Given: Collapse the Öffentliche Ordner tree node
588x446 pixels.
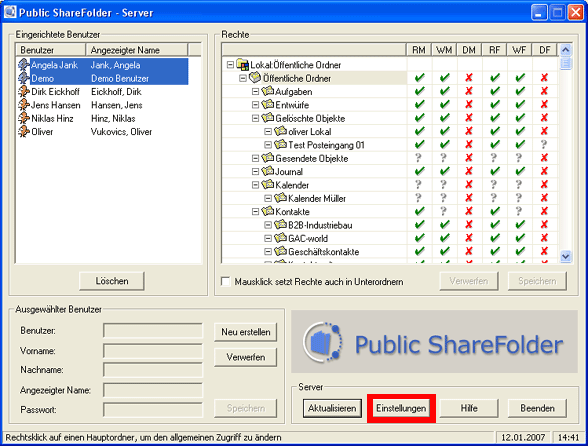Looking at the screenshot, I should [x=243, y=78].
